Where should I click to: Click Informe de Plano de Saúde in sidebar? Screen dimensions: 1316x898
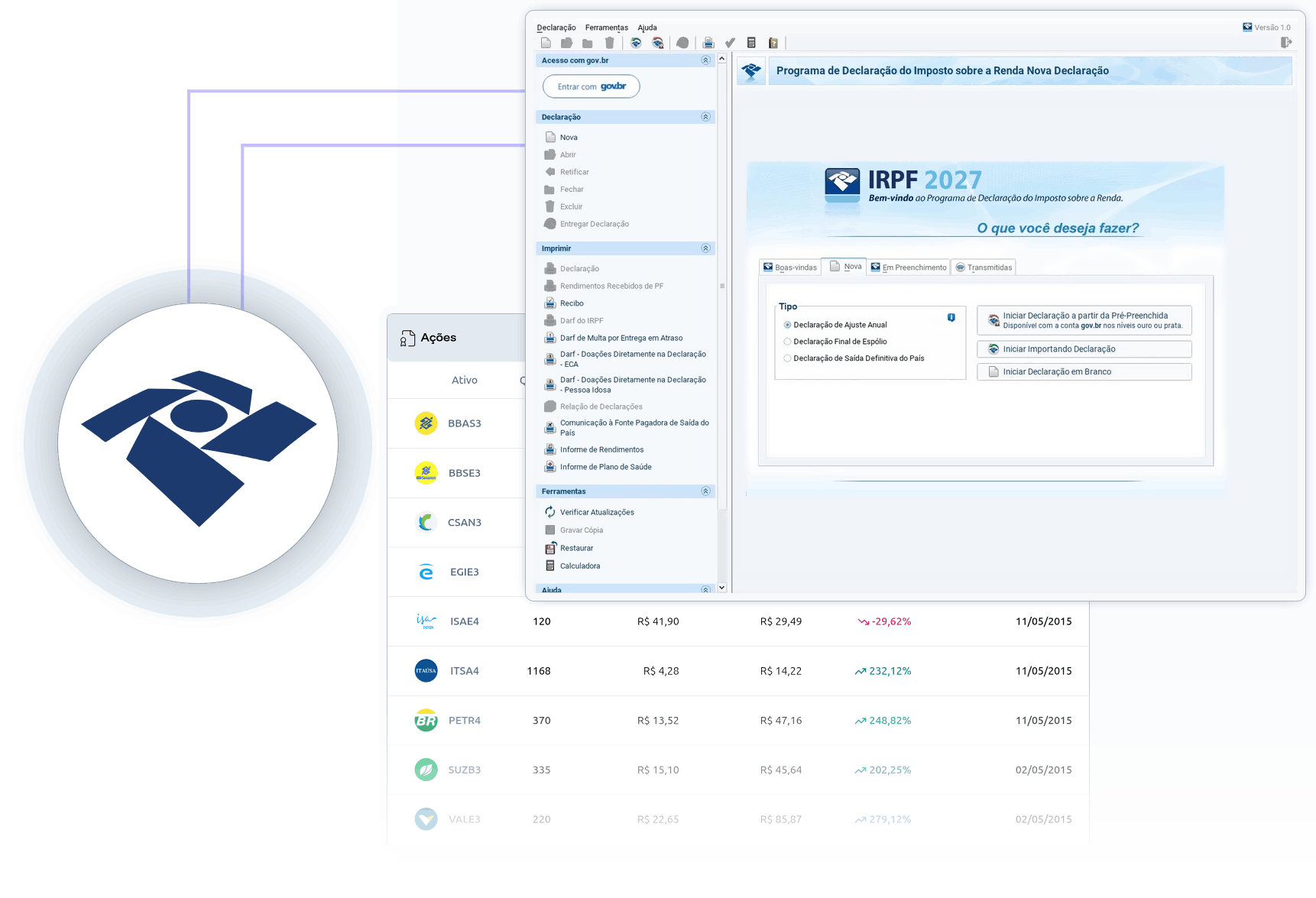click(x=598, y=467)
